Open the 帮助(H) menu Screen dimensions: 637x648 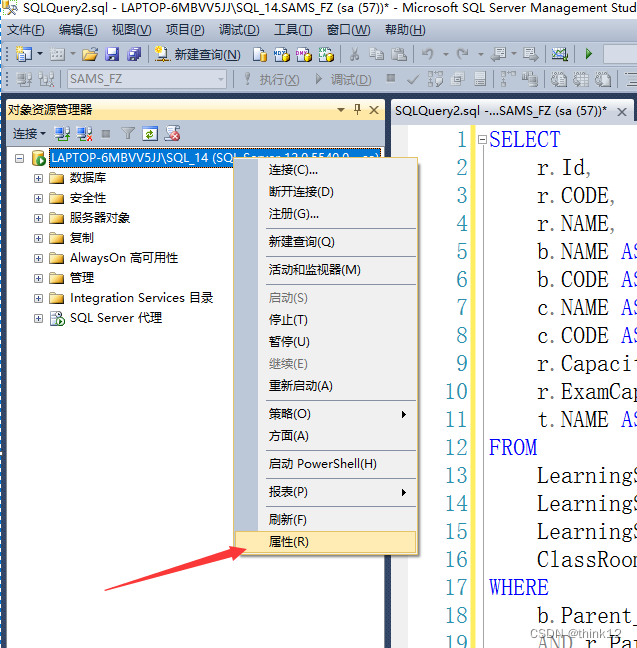(x=405, y=30)
